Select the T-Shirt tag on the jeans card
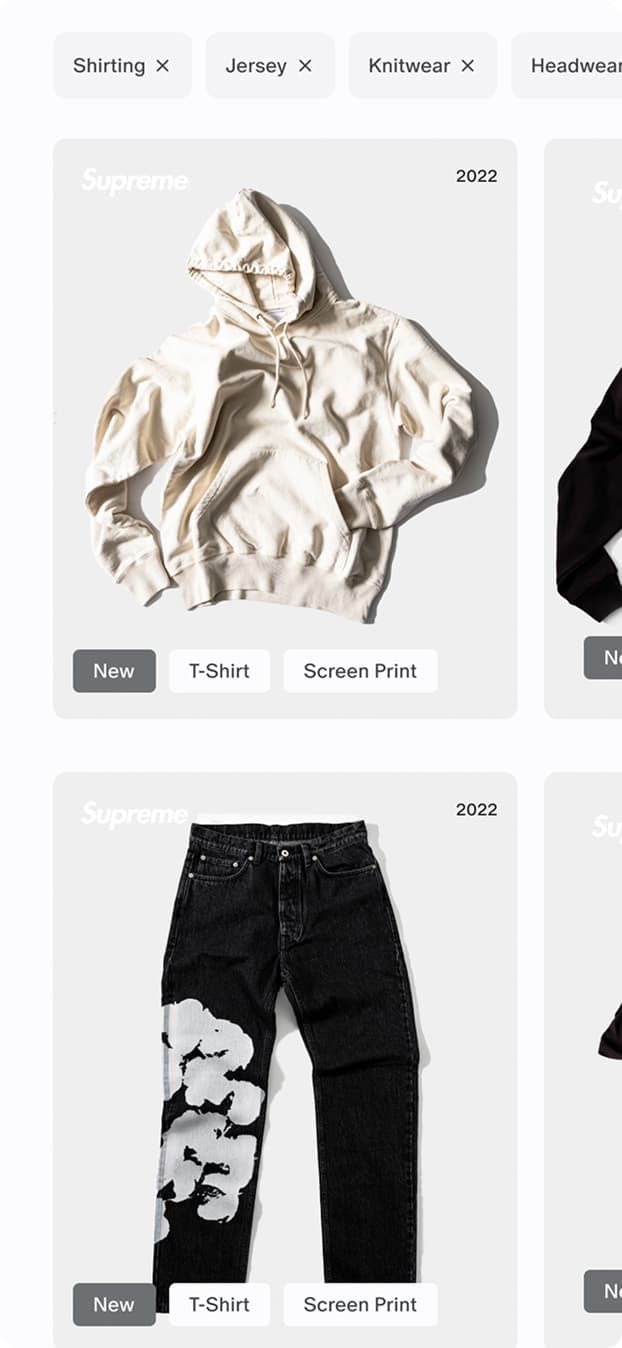This screenshot has height=1348, width=622. (x=219, y=1304)
